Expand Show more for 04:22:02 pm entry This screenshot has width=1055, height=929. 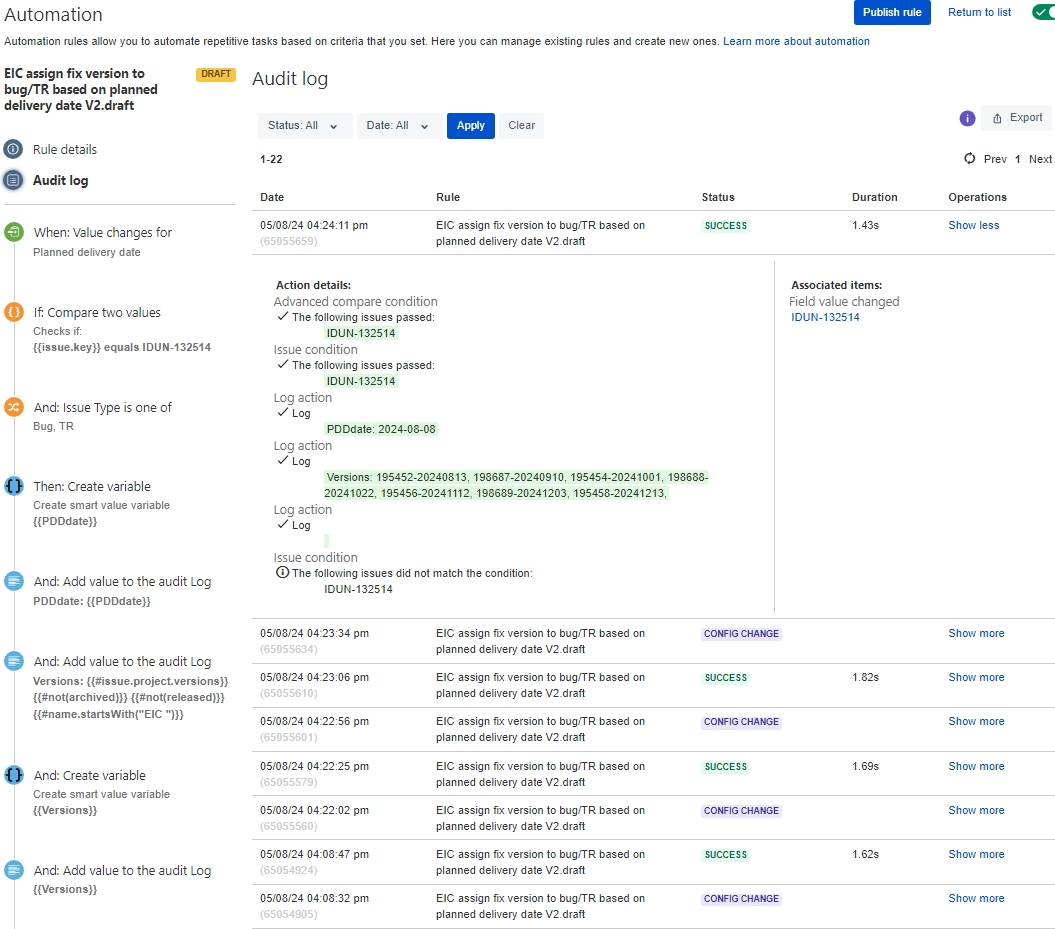point(976,810)
